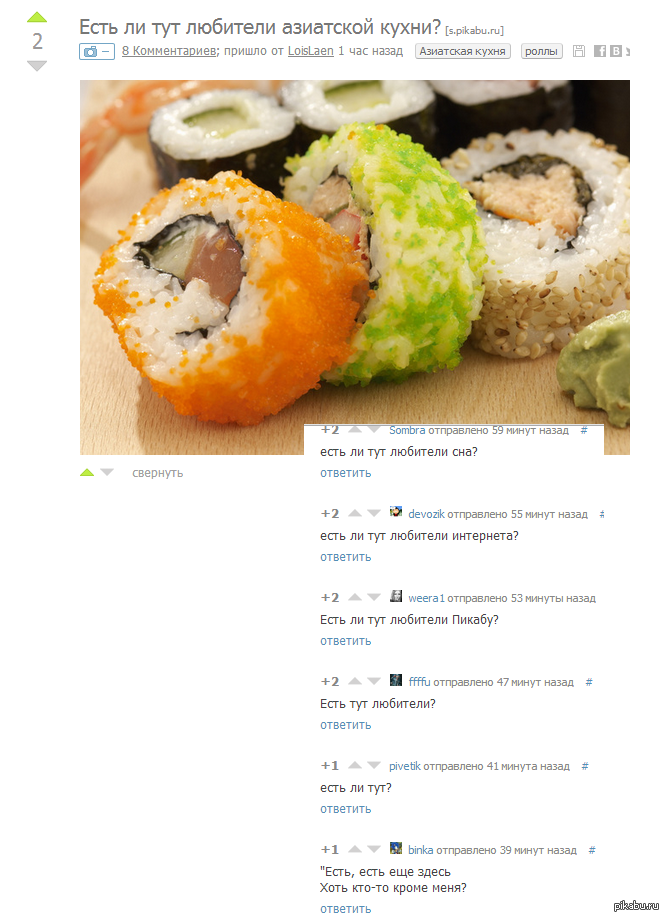This screenshot has height=917, width=664.
Task: Upvote the post with the green arrow
Action: pyautogui.click(x=37, y=17)
